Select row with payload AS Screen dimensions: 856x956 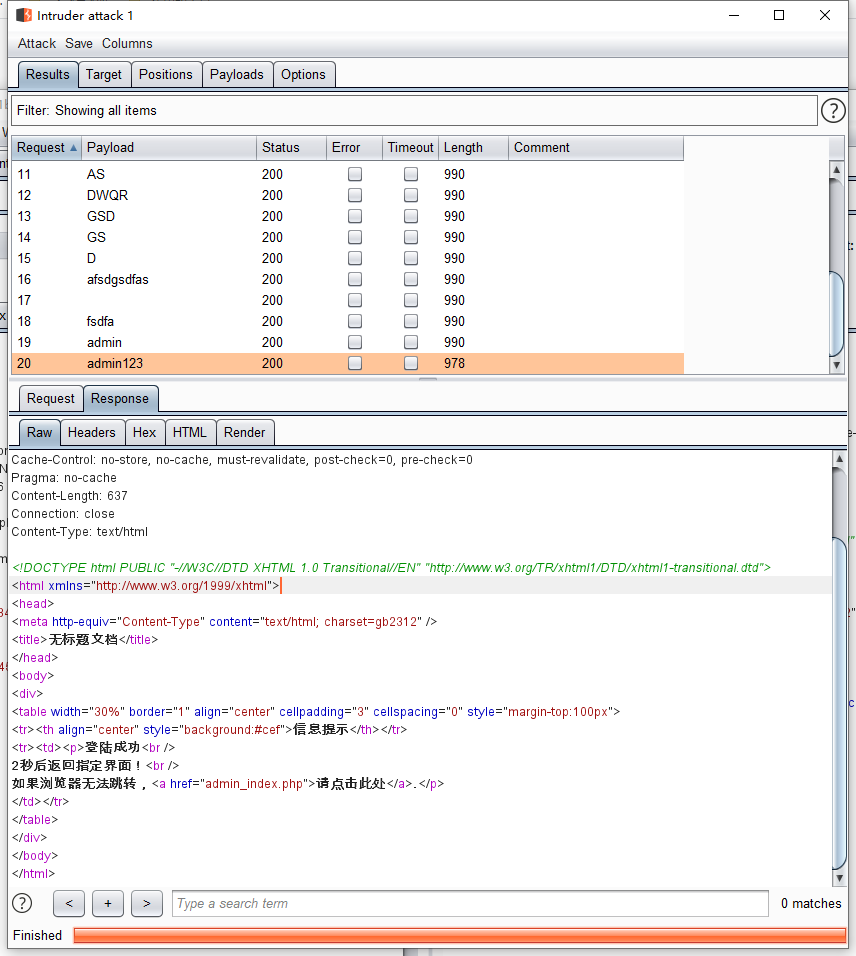(348, 174)
